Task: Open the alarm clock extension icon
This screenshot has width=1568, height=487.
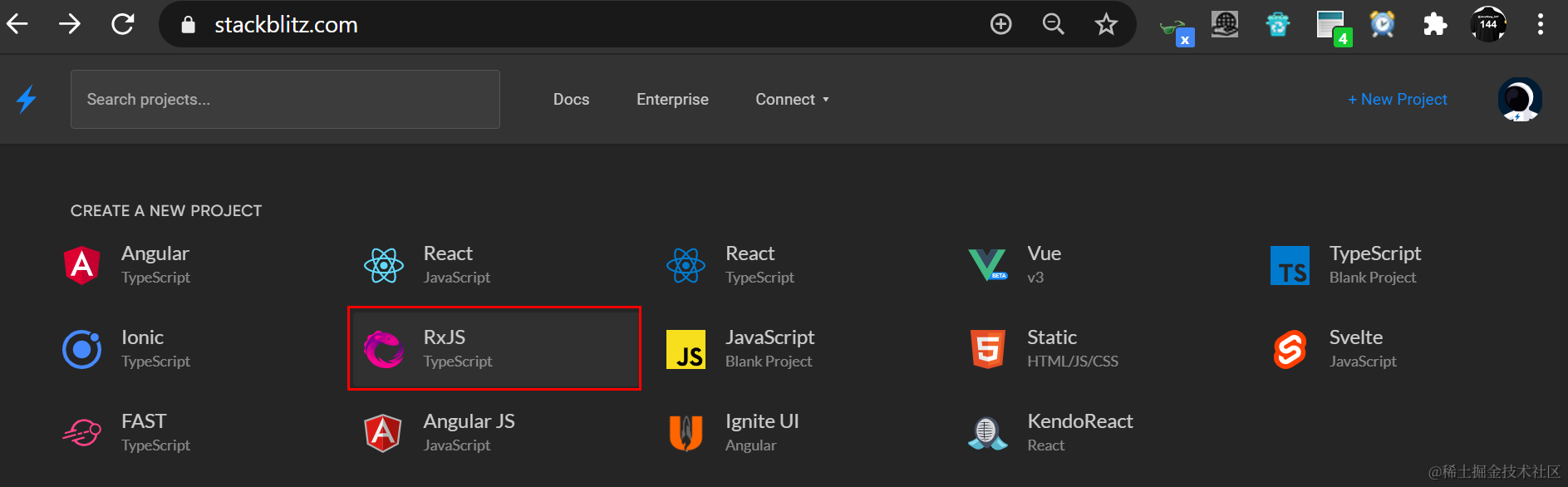Action: click(1382, 24)
